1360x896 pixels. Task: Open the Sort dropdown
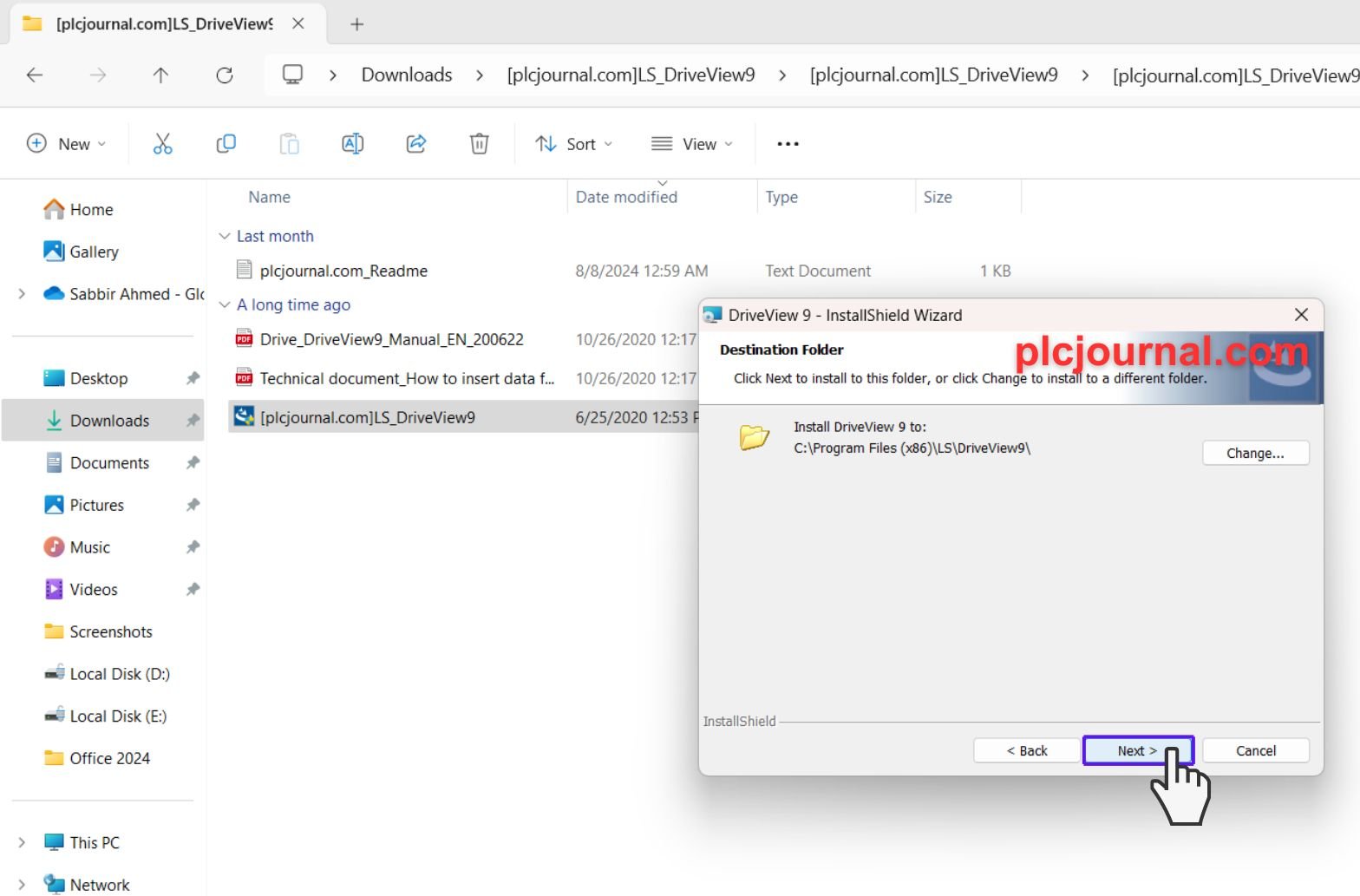[x=573, y=144]
